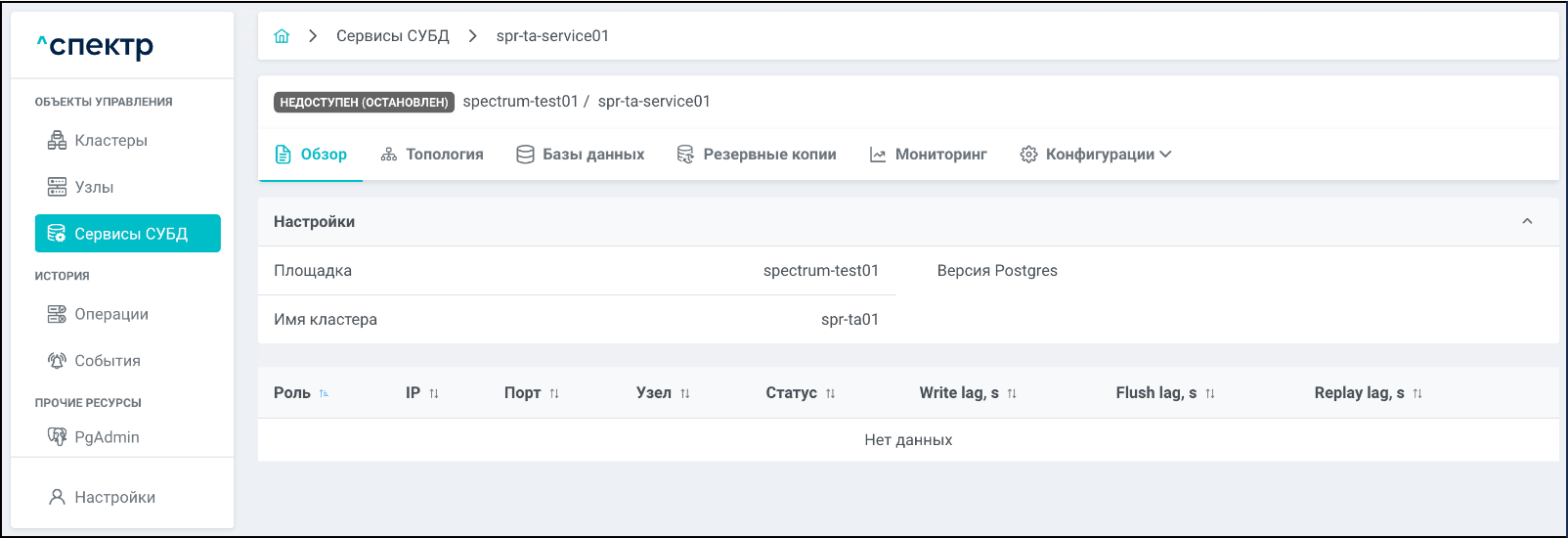Click the Спектр logo
The height and width of the screenshot is (538, 1568).
pyautogui.click(x=96, y=46)
